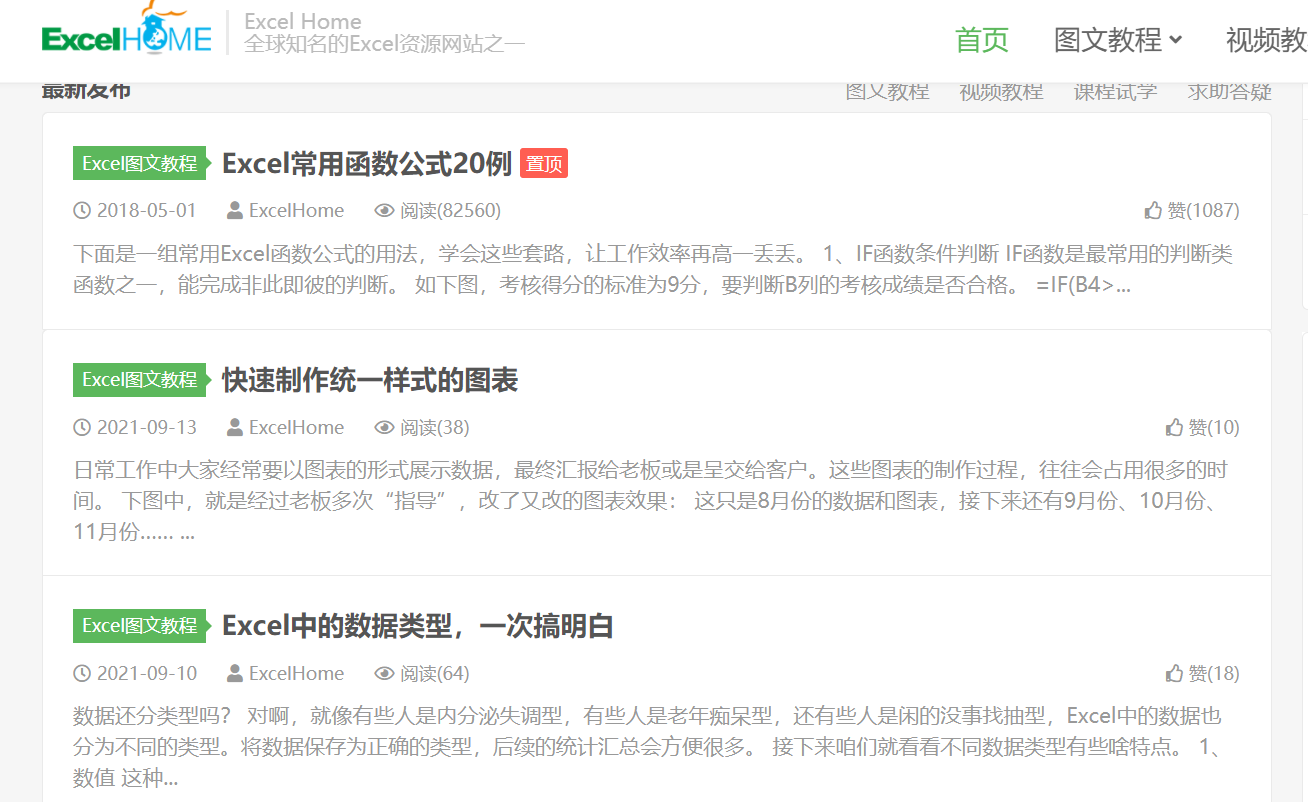Expand the 图文教程 dropdown menu

(x=1118, y=40)
